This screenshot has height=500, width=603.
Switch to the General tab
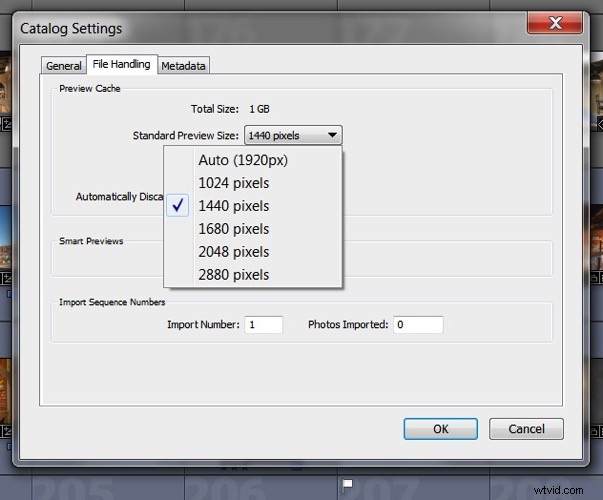(64, 66)
